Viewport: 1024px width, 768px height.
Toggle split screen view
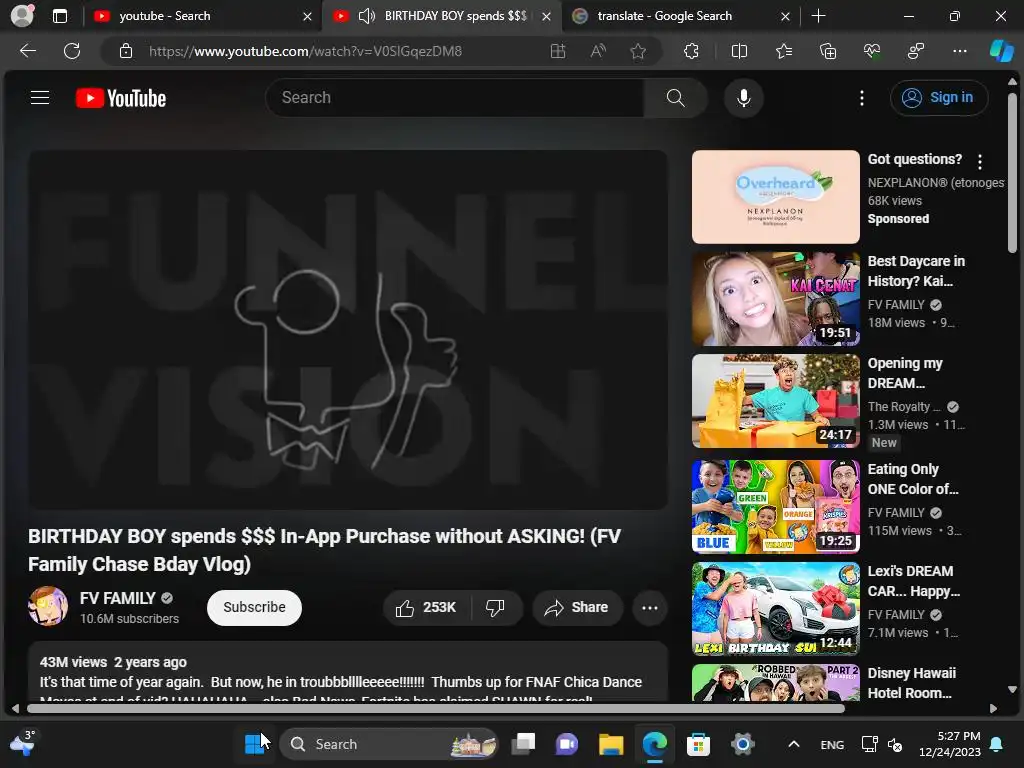click(x=739, y=51)
